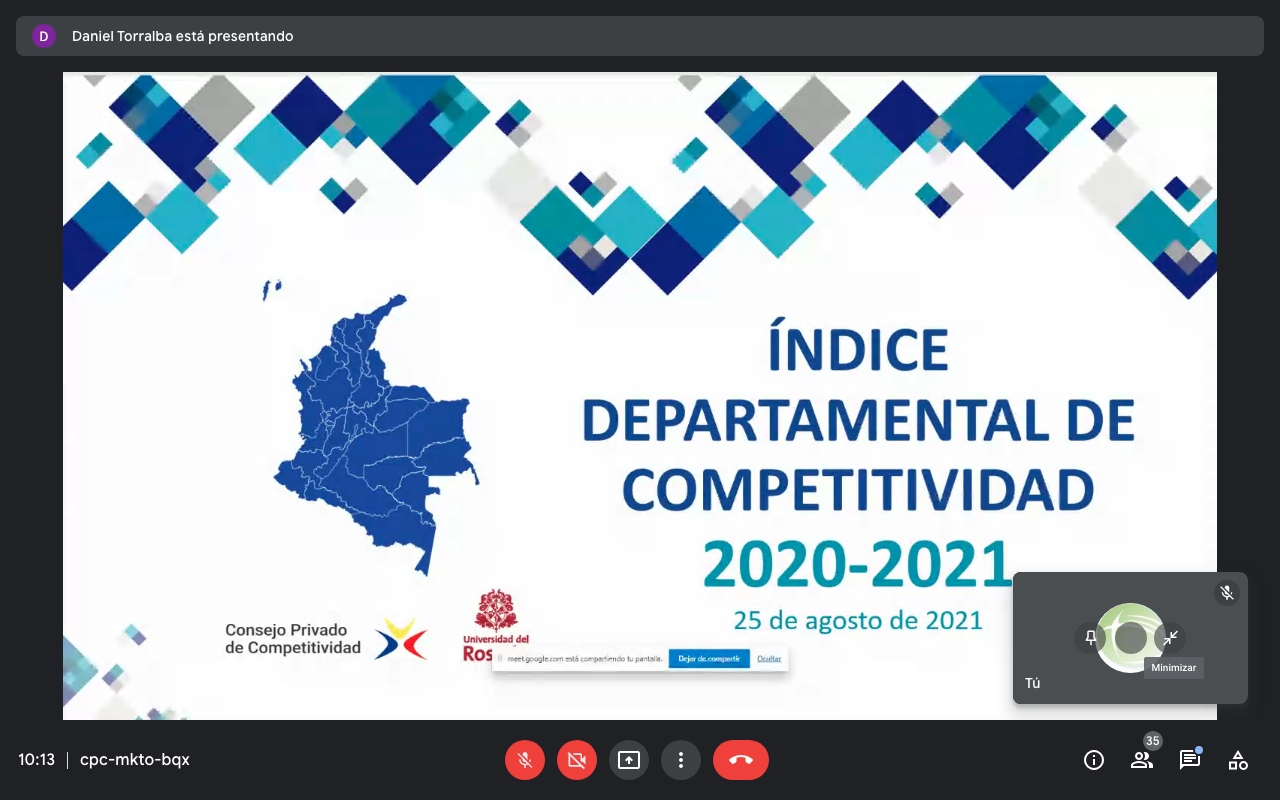Click the "Dejar de compartir" button
Screen dimensions: 1280x800
tap(709, 659)
